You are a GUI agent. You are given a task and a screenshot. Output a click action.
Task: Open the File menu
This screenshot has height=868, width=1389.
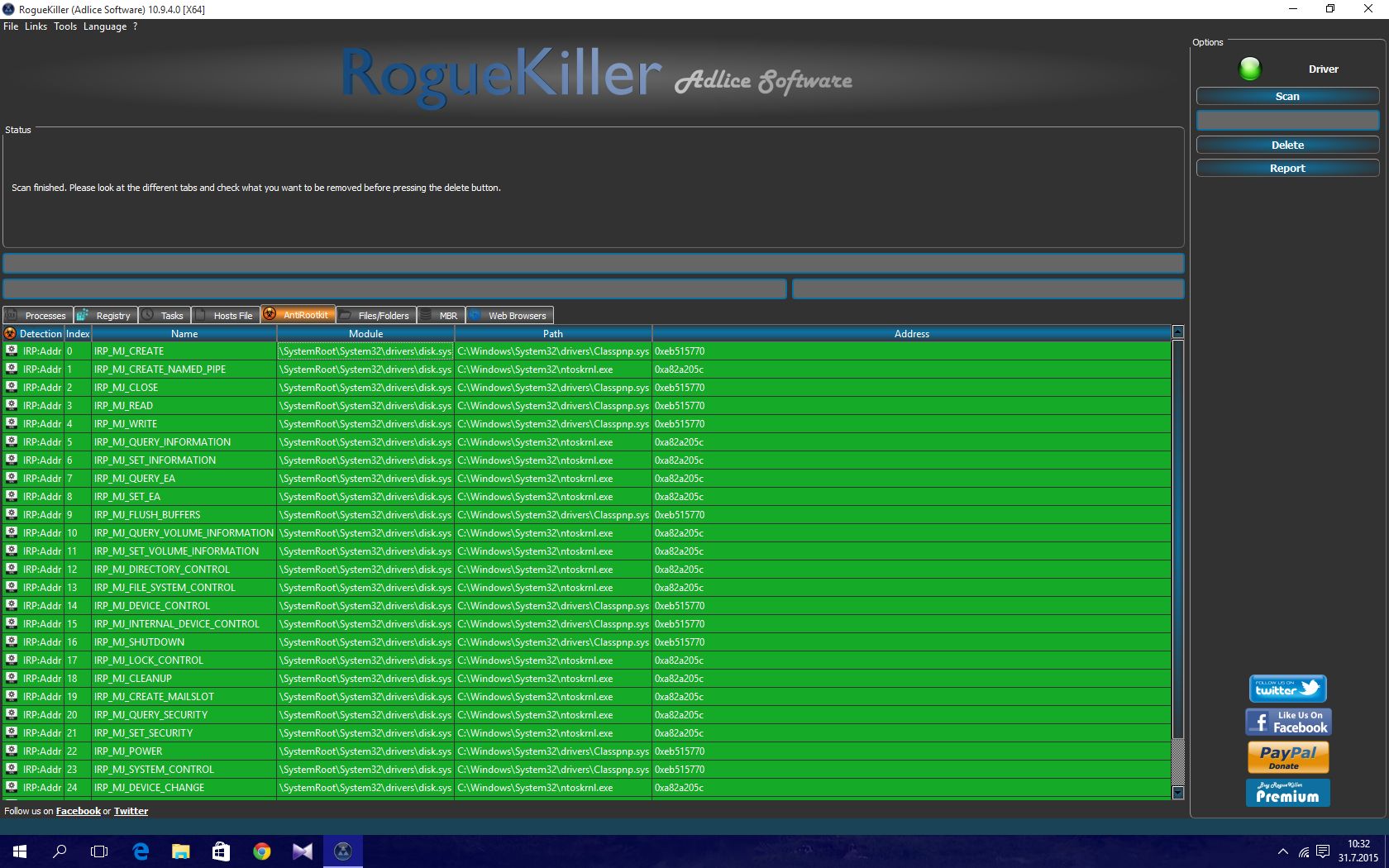click(x=11, y=26)
